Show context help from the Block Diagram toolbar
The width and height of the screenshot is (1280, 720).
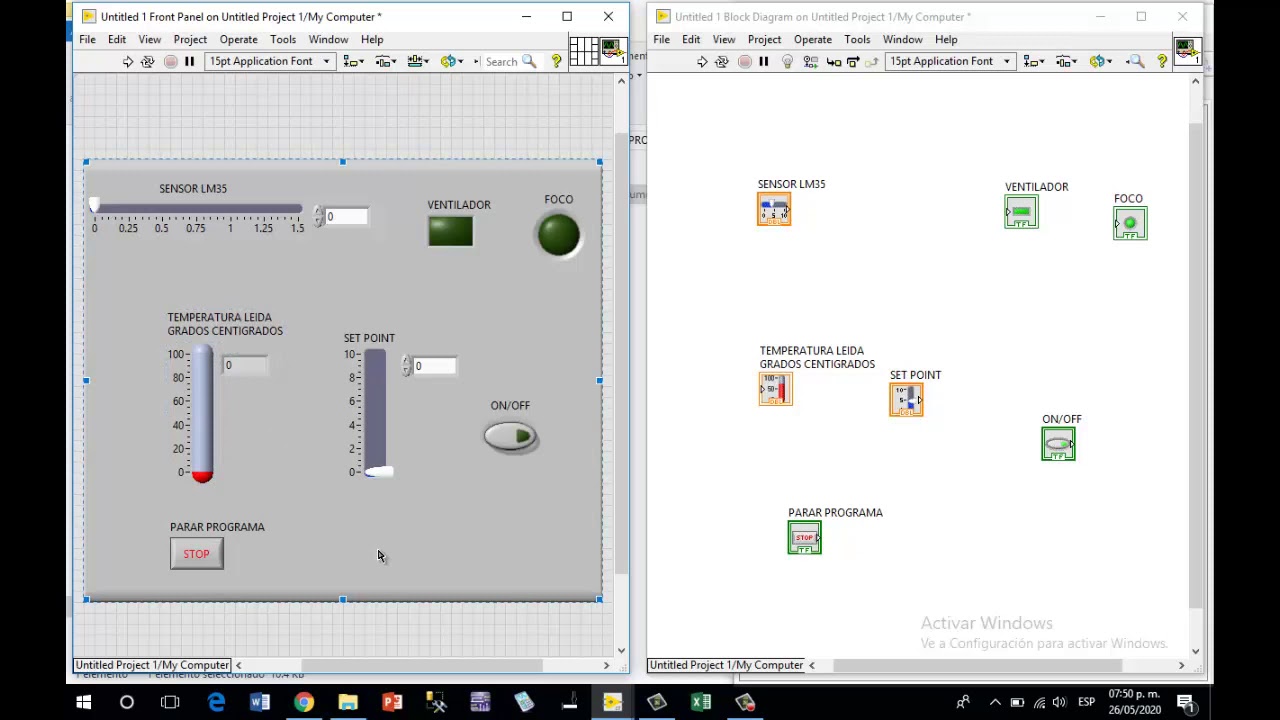point(1162,62)
